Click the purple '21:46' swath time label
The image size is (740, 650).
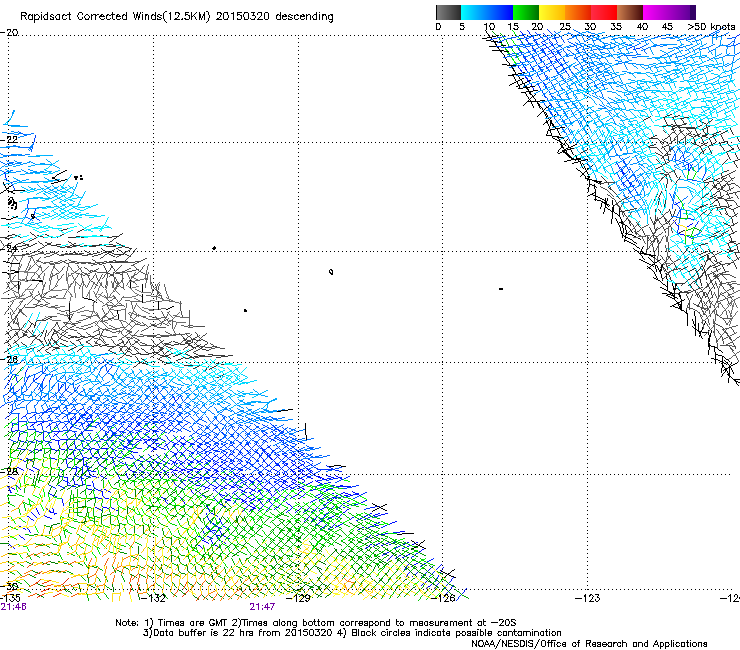pos(13,607)
